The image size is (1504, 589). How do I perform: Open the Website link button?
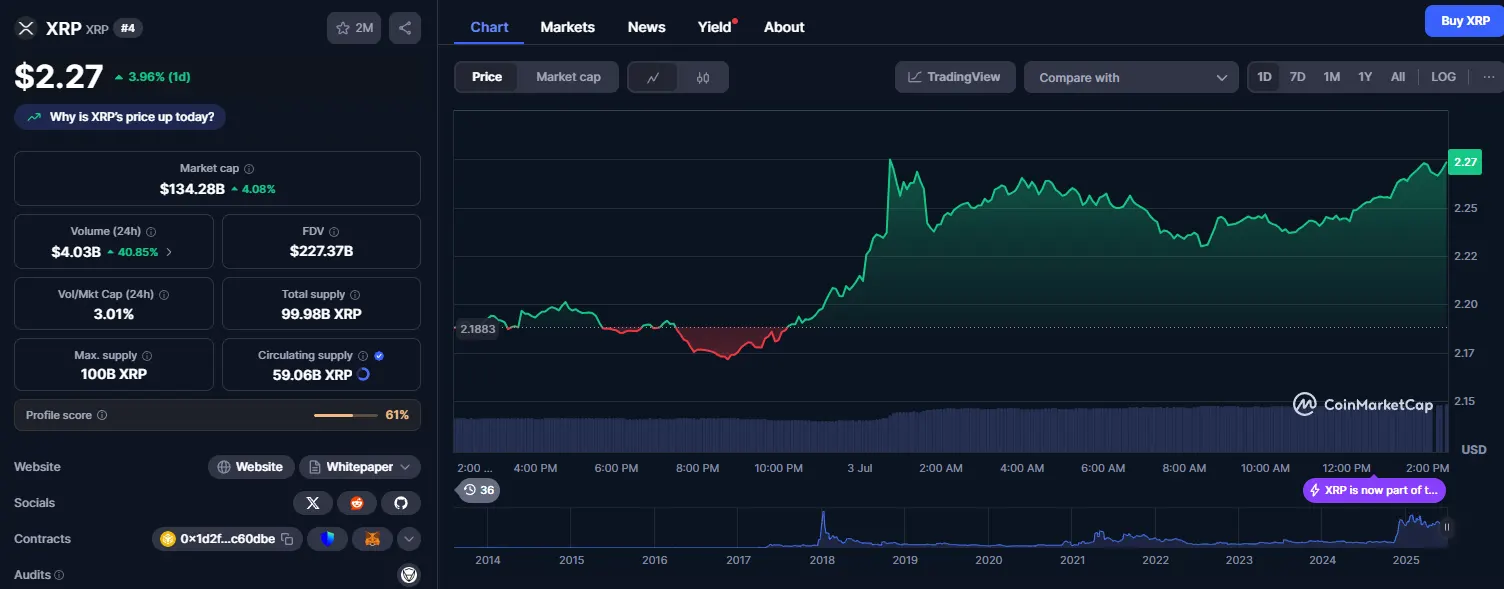pyautogui.click(x=251, y=467)
